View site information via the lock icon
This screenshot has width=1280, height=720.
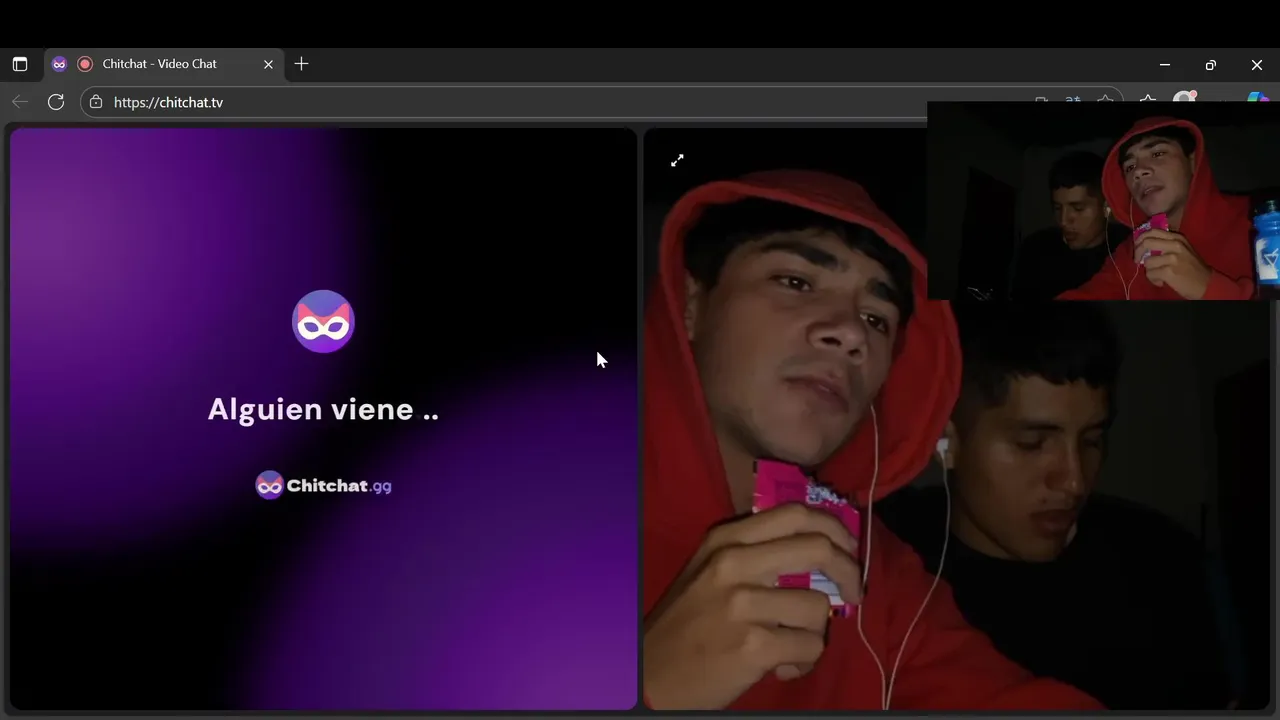pos(96,102)
